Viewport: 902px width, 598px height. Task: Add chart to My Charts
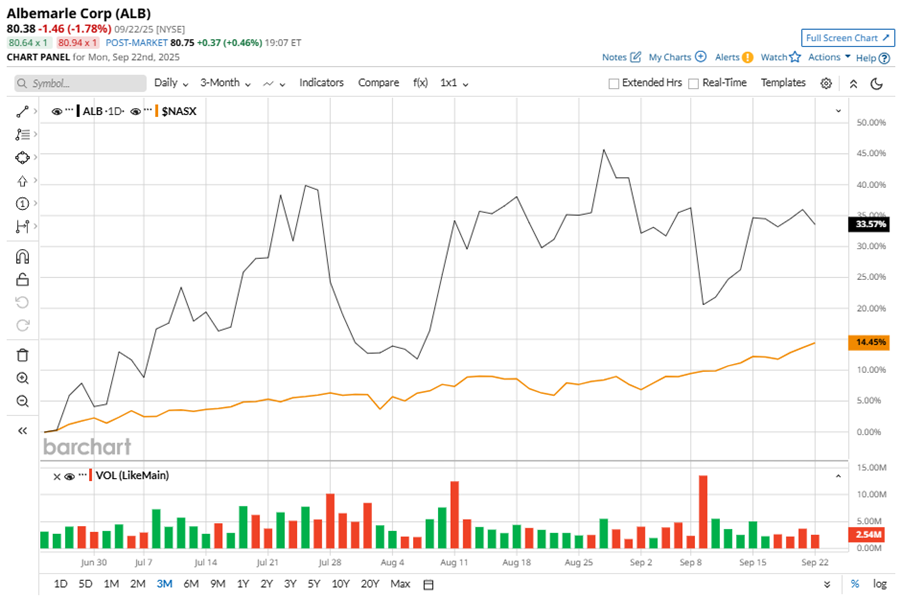pyautogui.click(x=701, y=56)
